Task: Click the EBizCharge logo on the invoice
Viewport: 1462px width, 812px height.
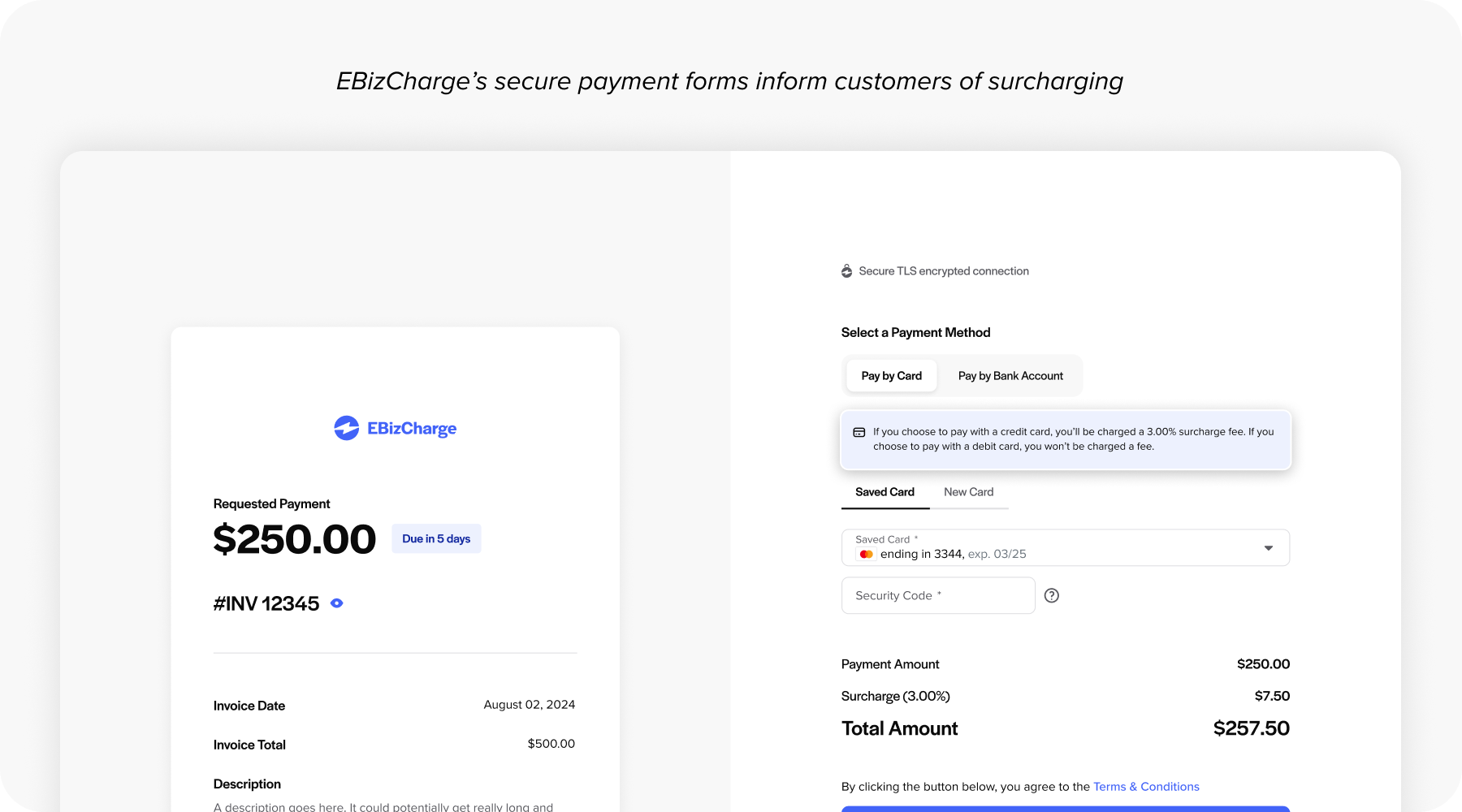Action: click(x=395, y=429)
